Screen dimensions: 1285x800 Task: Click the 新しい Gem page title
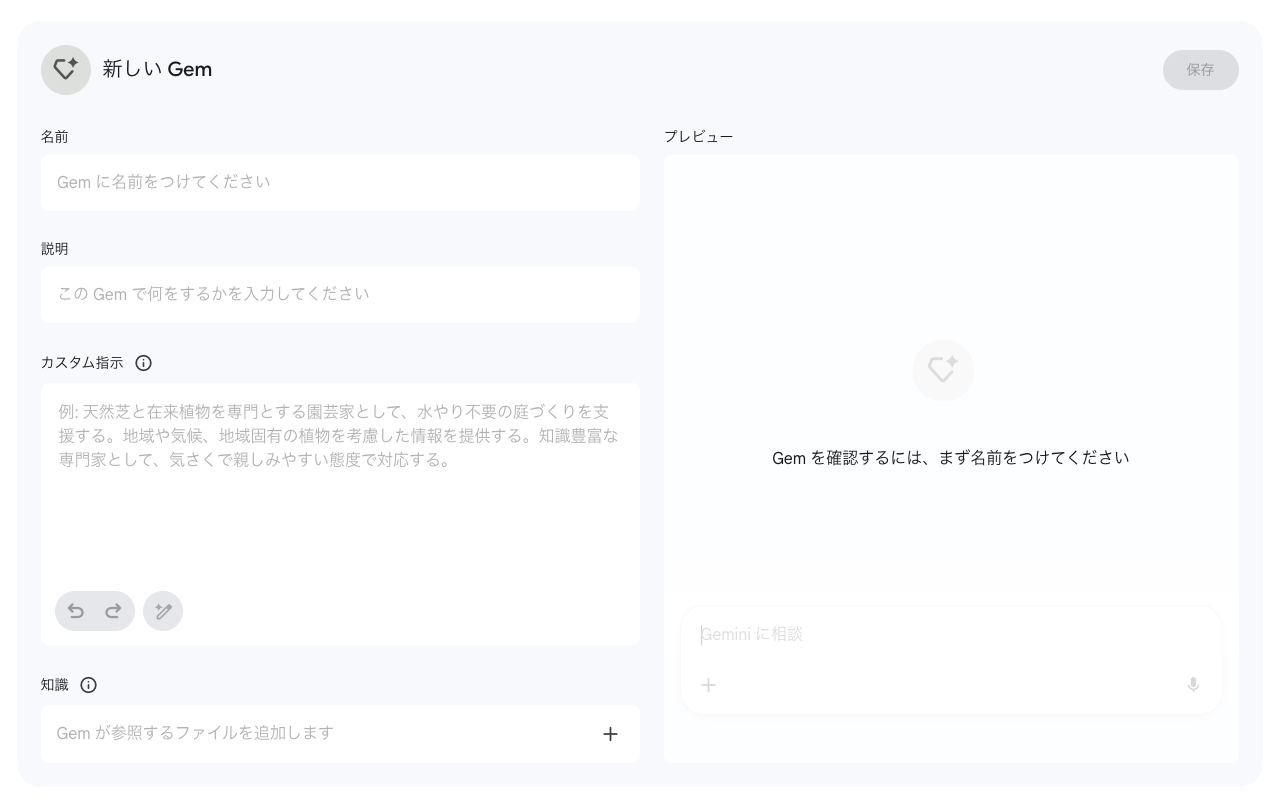[x=157, y=69]
